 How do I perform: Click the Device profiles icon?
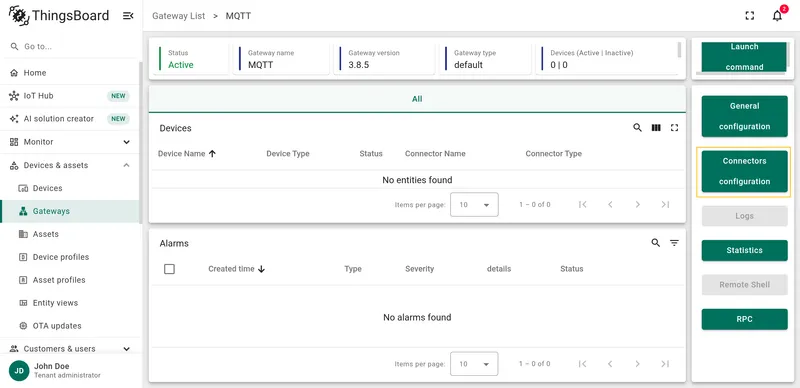[x=23, y=257]
